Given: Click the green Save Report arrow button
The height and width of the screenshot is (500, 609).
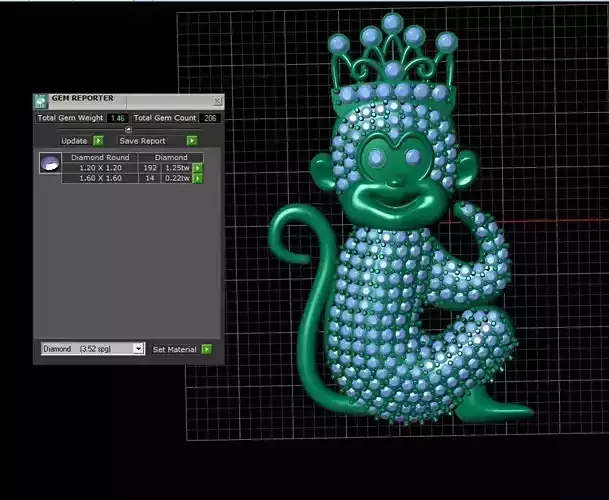Looking at the screenshot, I should [192, 141].
